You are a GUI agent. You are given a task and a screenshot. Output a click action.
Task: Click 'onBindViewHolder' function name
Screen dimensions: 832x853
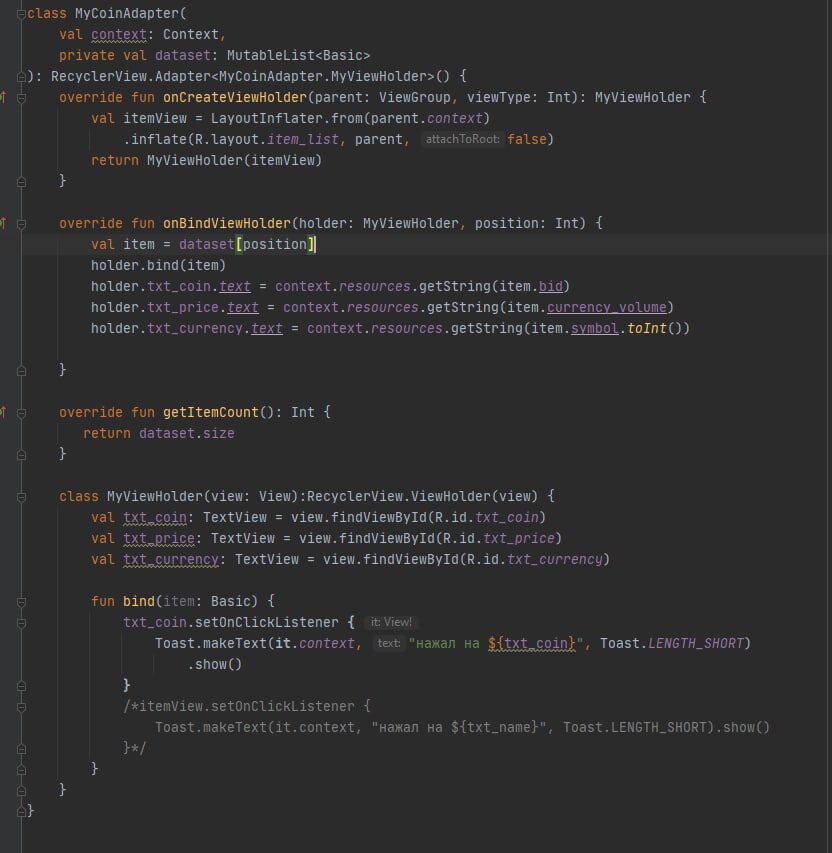226,224
